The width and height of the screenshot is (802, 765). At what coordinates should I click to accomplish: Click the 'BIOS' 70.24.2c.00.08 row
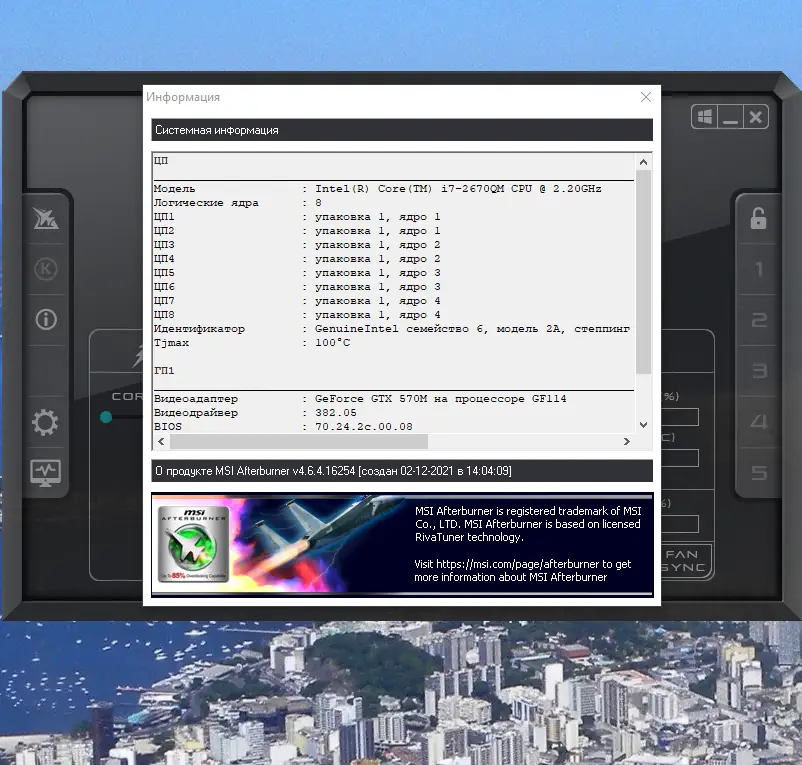tap(283, 426)
